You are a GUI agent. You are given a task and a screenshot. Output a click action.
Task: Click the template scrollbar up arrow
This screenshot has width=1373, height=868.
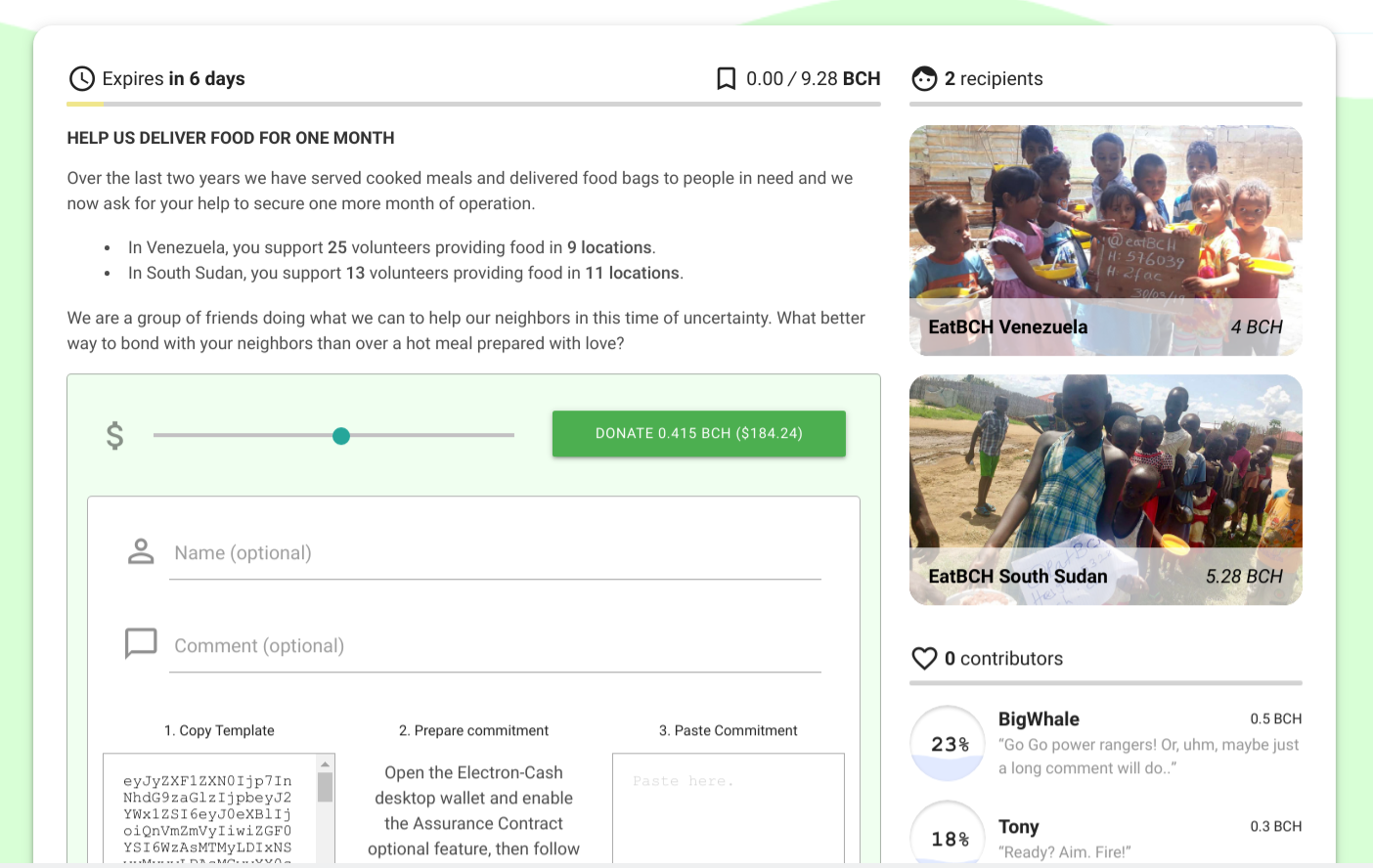325,764
